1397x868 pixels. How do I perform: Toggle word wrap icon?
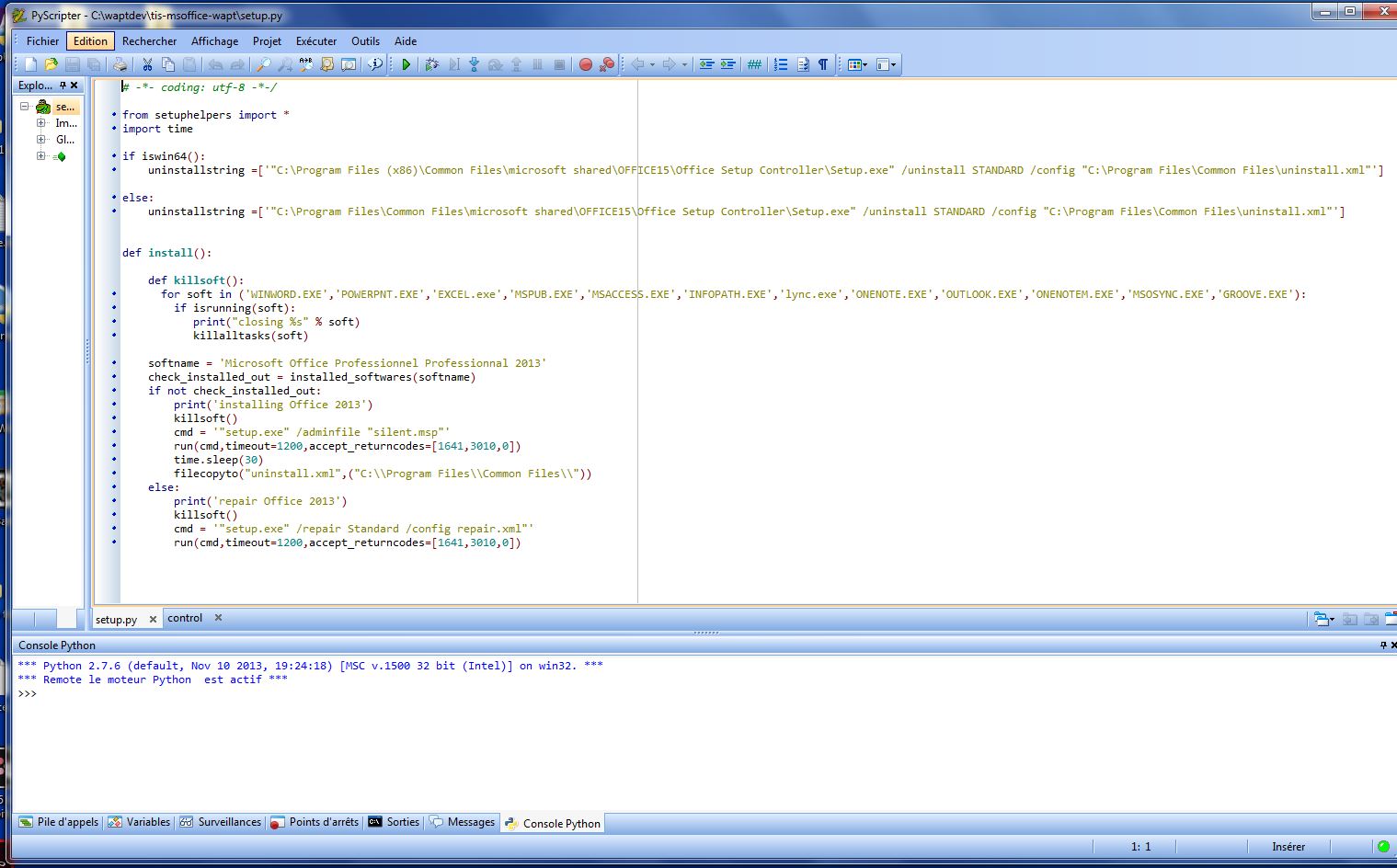tap(802, 64)
